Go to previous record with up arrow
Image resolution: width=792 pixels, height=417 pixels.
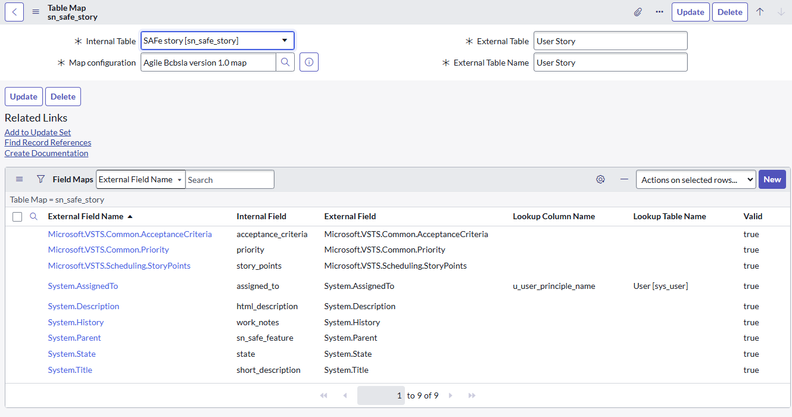coord(760,12)
